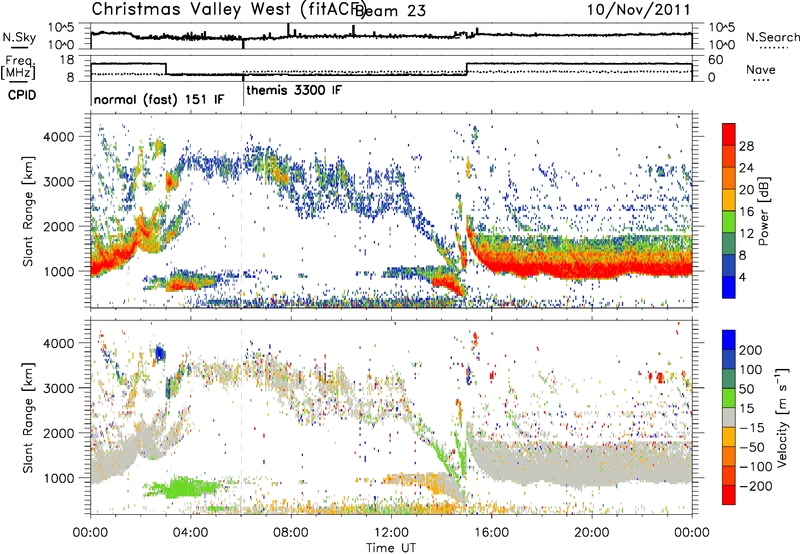Click the '4000' range tick on the power panel
This screenshot has width=800, height=554.
59,137
